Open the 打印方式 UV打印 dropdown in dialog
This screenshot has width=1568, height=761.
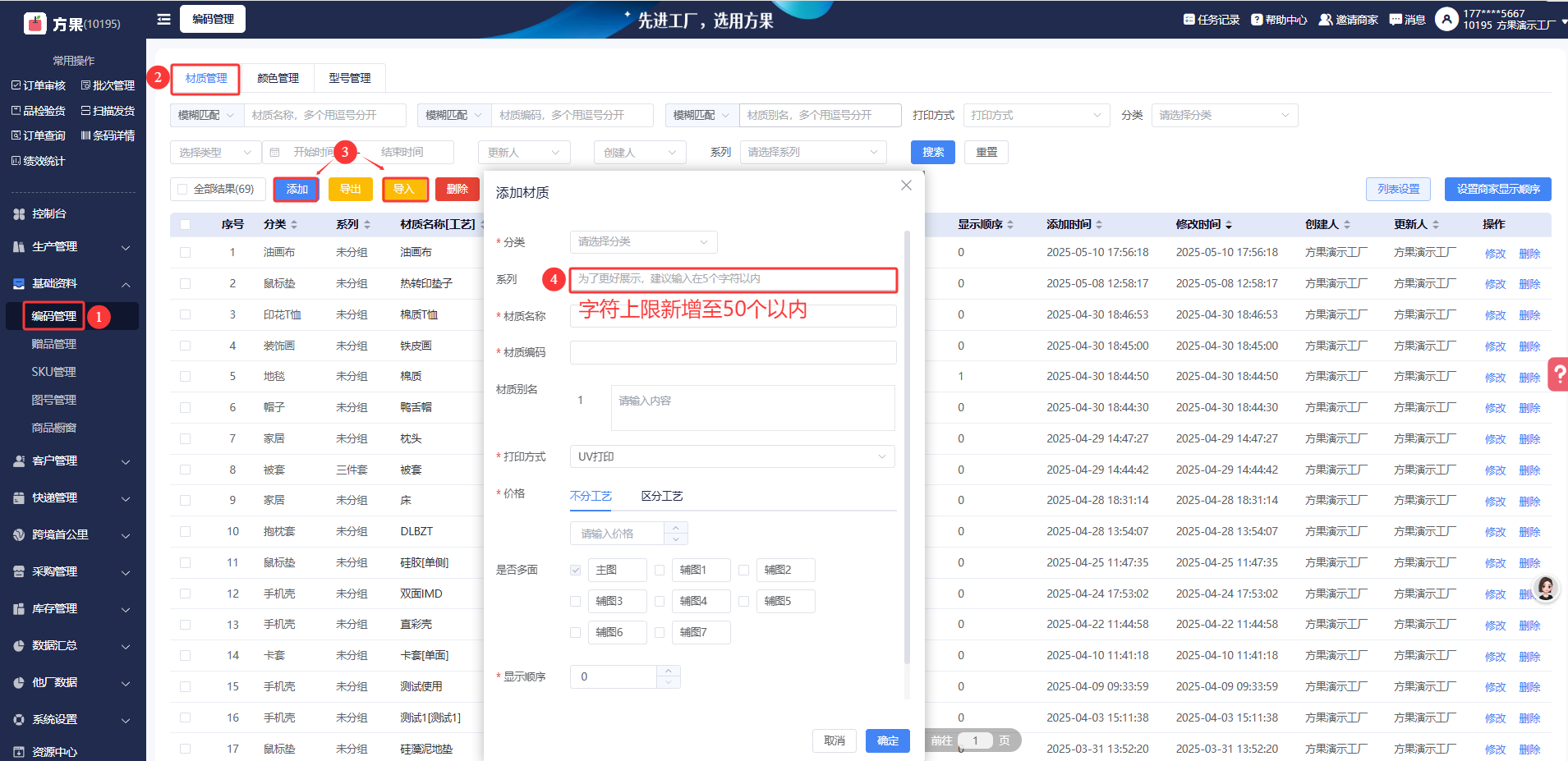(733, 456)
